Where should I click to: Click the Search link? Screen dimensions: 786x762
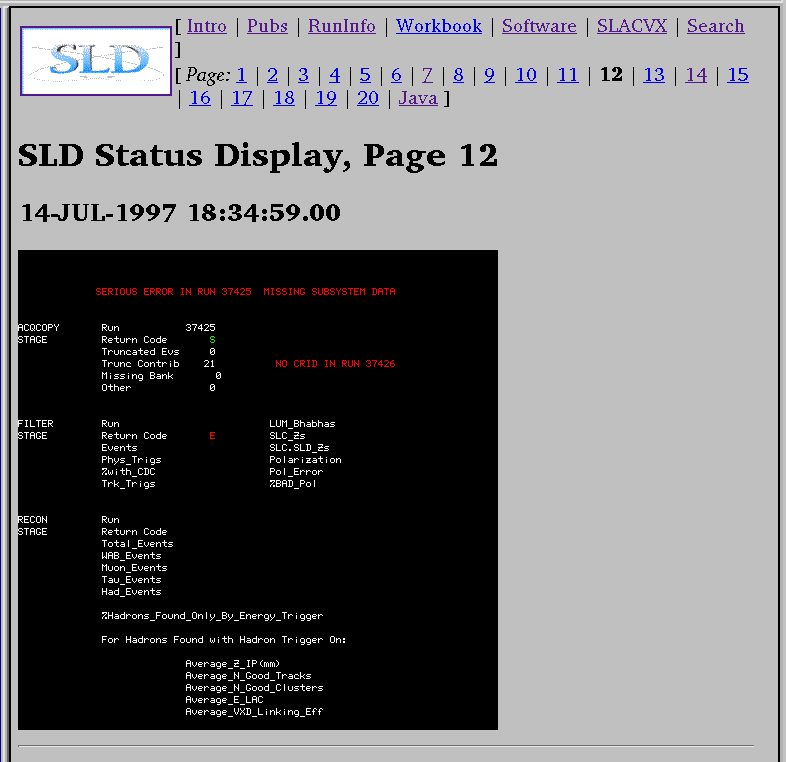[715, 26]
